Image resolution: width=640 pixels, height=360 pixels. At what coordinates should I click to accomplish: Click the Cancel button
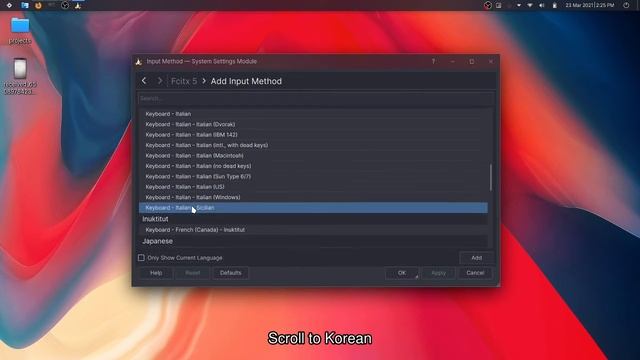[475, 273]
